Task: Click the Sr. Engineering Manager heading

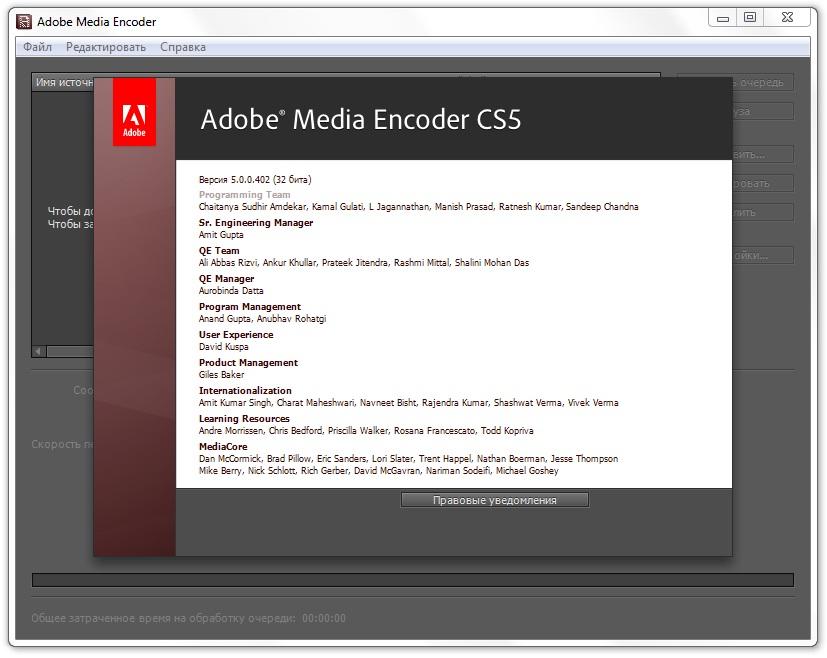Action: 256,222
